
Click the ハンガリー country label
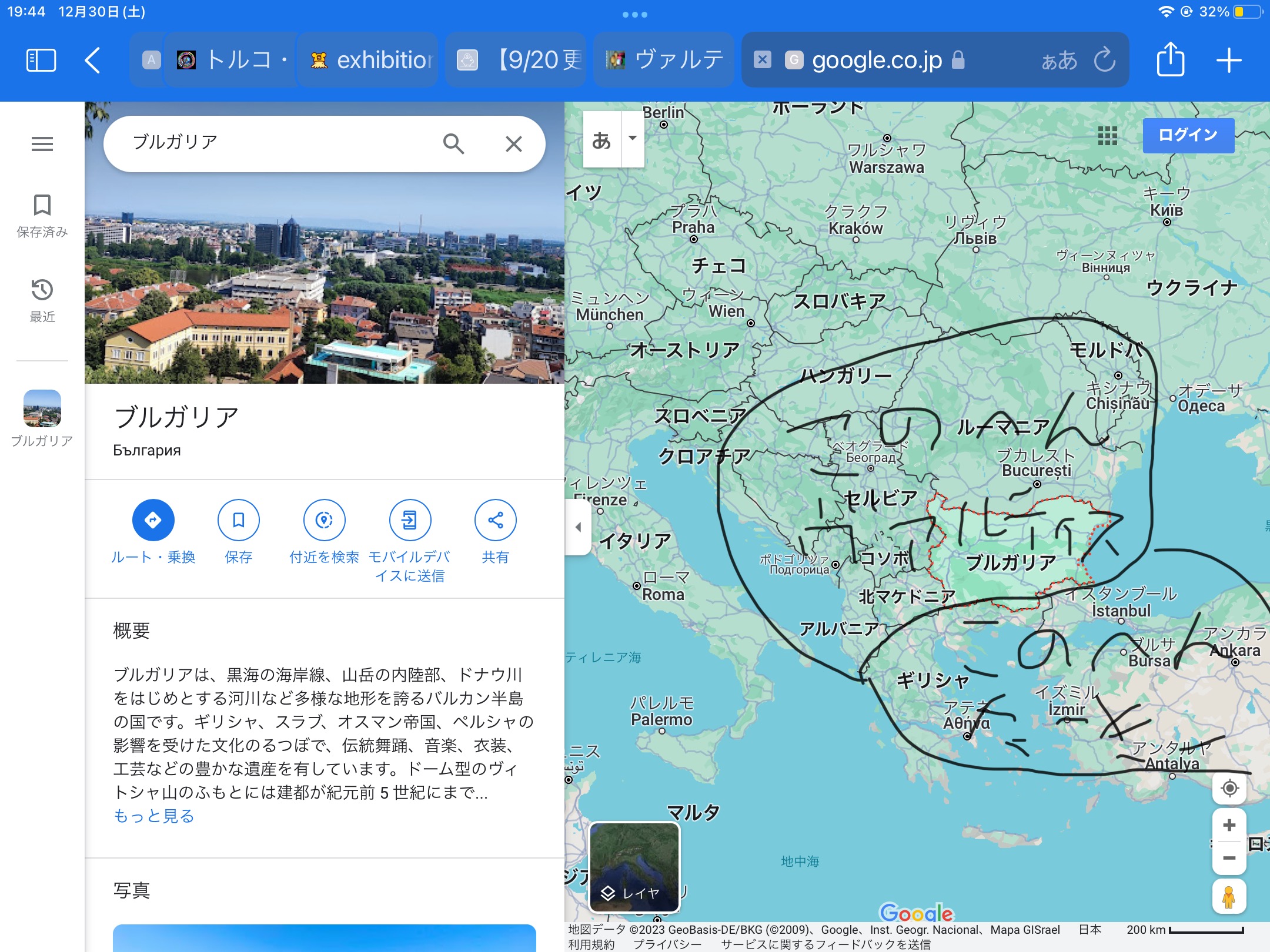(846, 375)
